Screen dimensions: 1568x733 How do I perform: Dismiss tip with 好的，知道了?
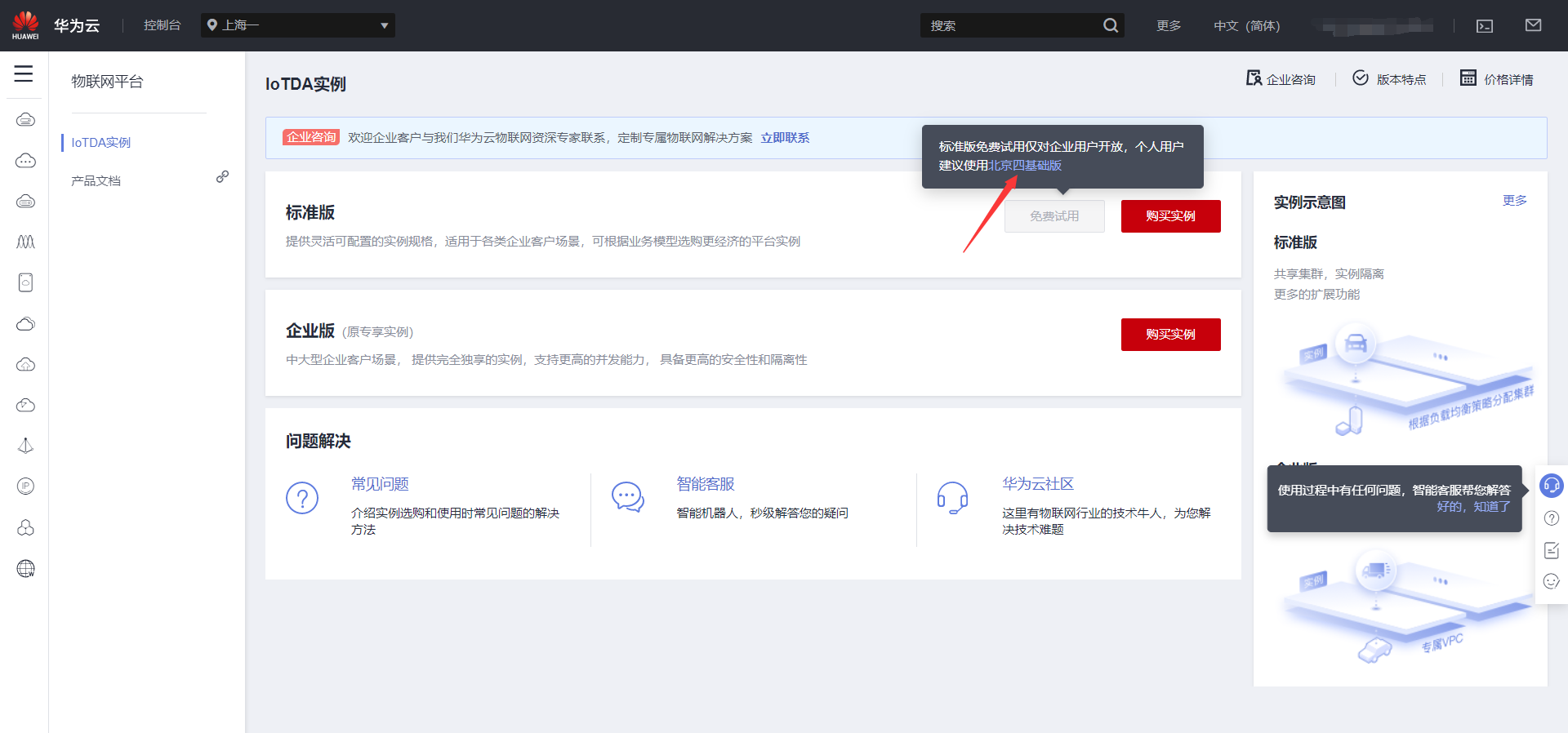pos(1474,507)
